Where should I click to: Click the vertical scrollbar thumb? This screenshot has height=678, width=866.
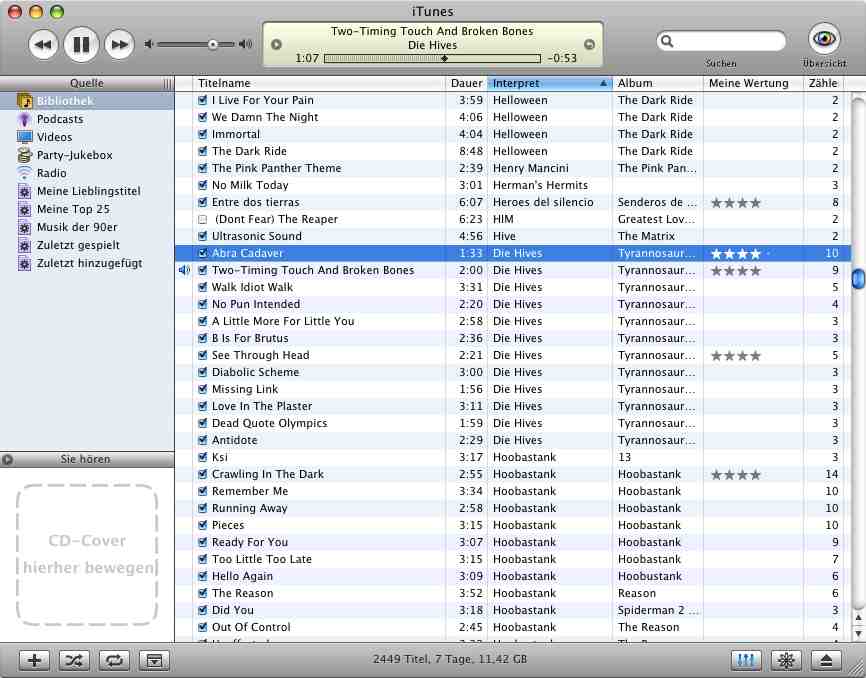coord(858,279)
